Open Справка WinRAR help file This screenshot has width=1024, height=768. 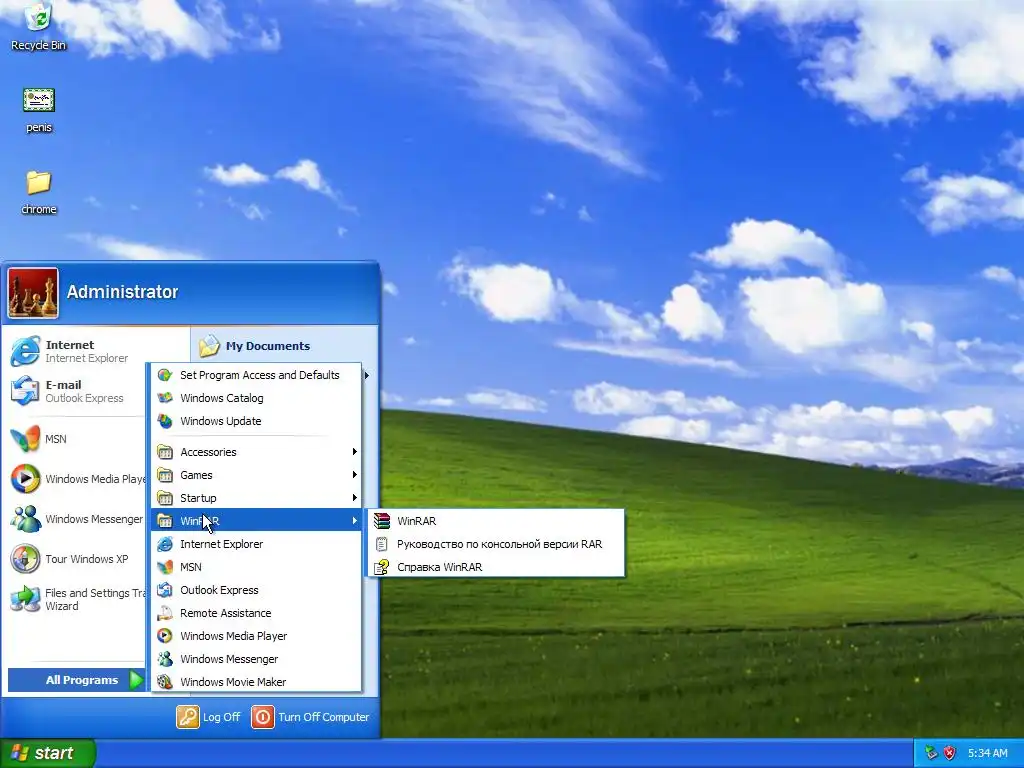click(496, 567)
